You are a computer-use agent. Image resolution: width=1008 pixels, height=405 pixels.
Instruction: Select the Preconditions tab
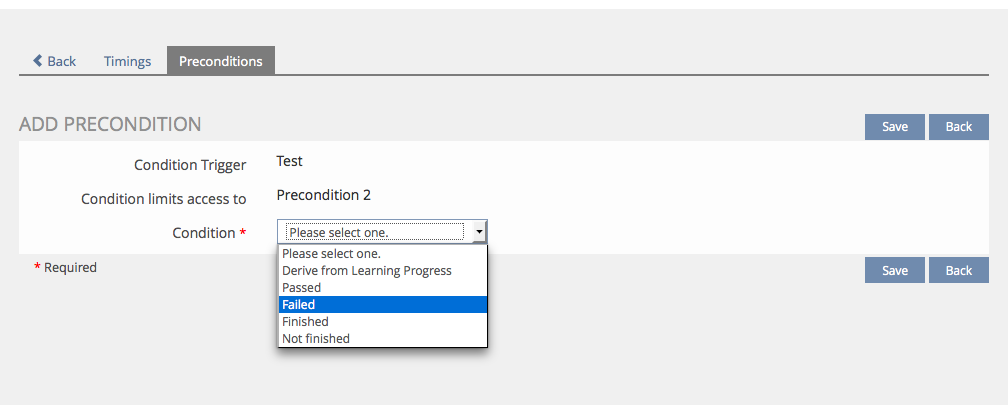tap(220, 61)
